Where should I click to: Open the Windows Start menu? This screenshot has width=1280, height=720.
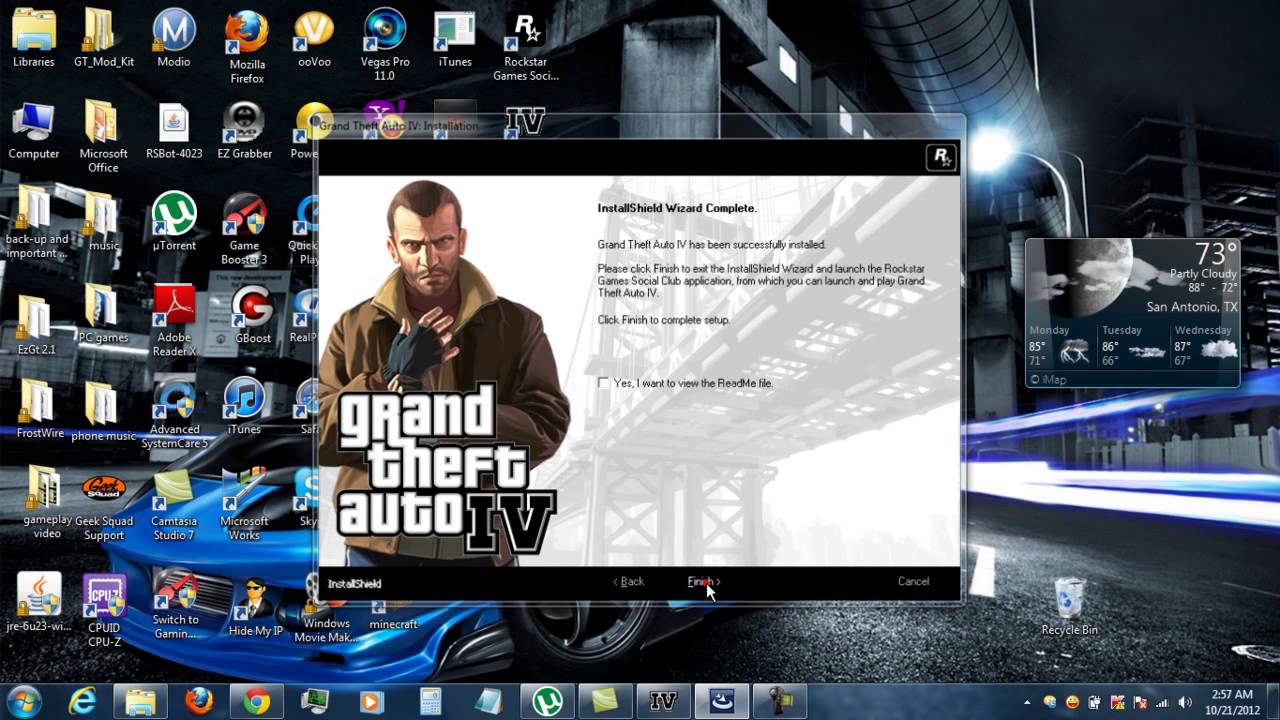tap(22, 701)
